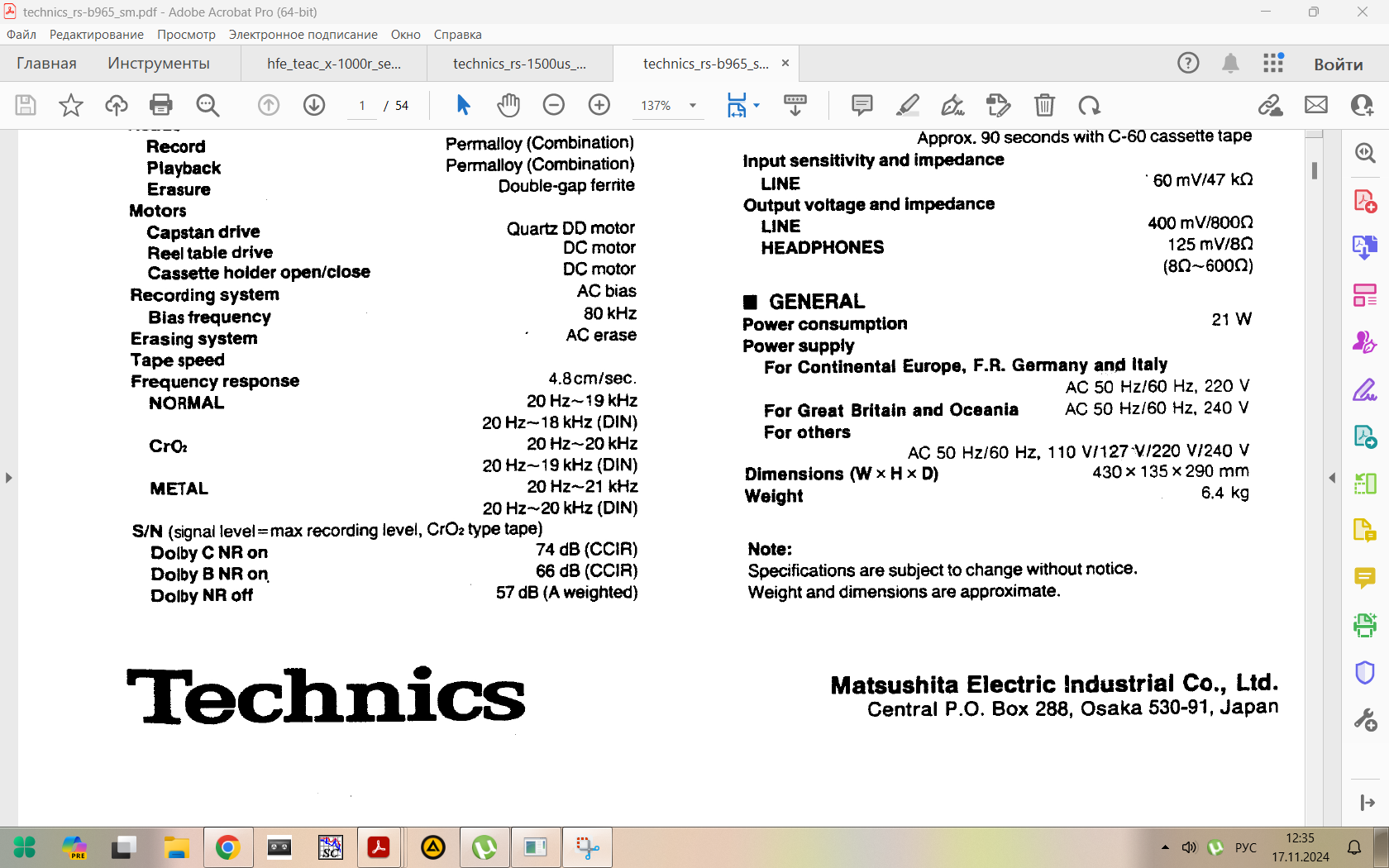Image resolution: width=1389 pixels, height=868 pixels.
Task: Rotate the page view
Action: 1090,105
